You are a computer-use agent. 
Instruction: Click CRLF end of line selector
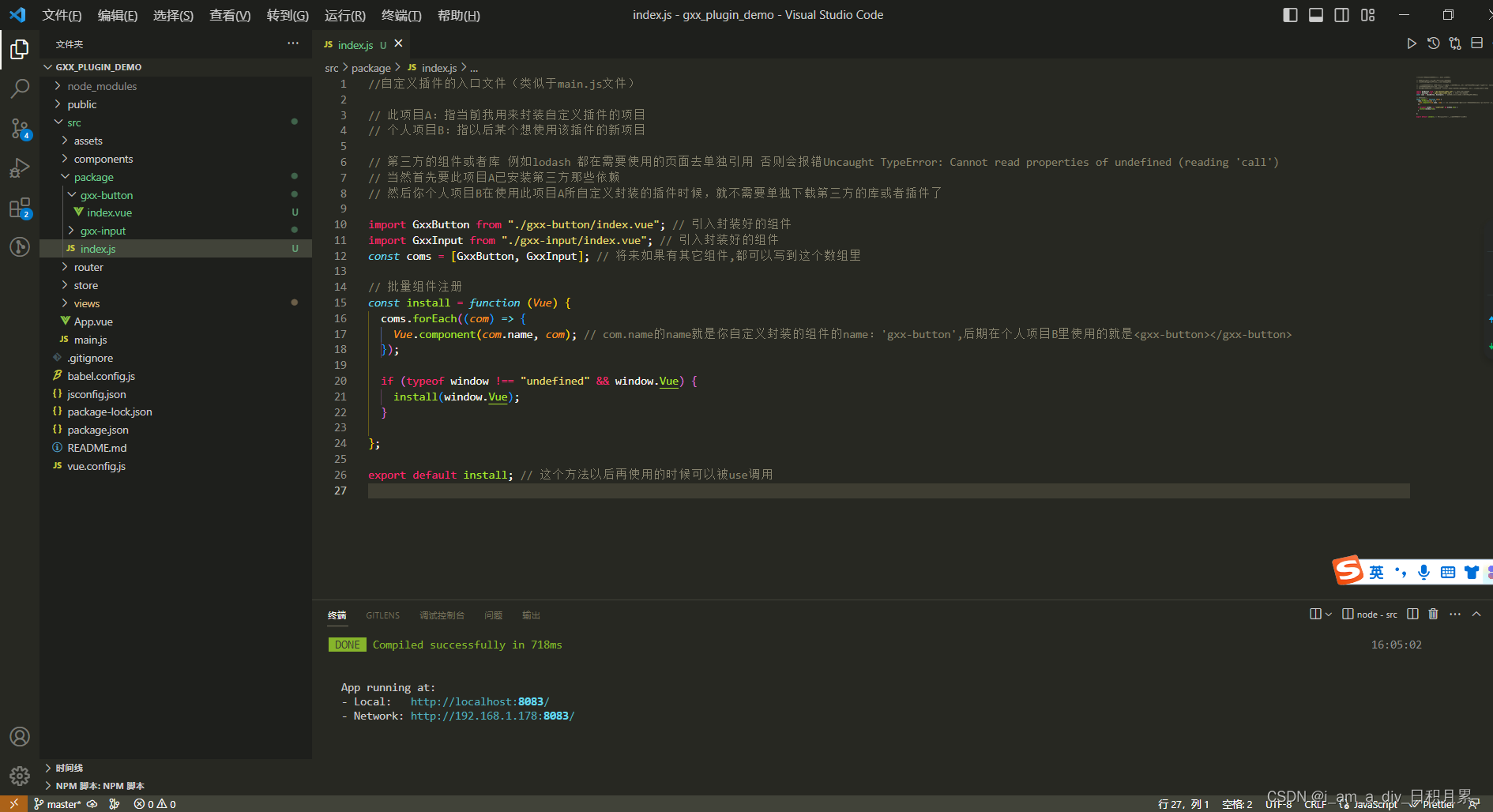click(1315, 804)
